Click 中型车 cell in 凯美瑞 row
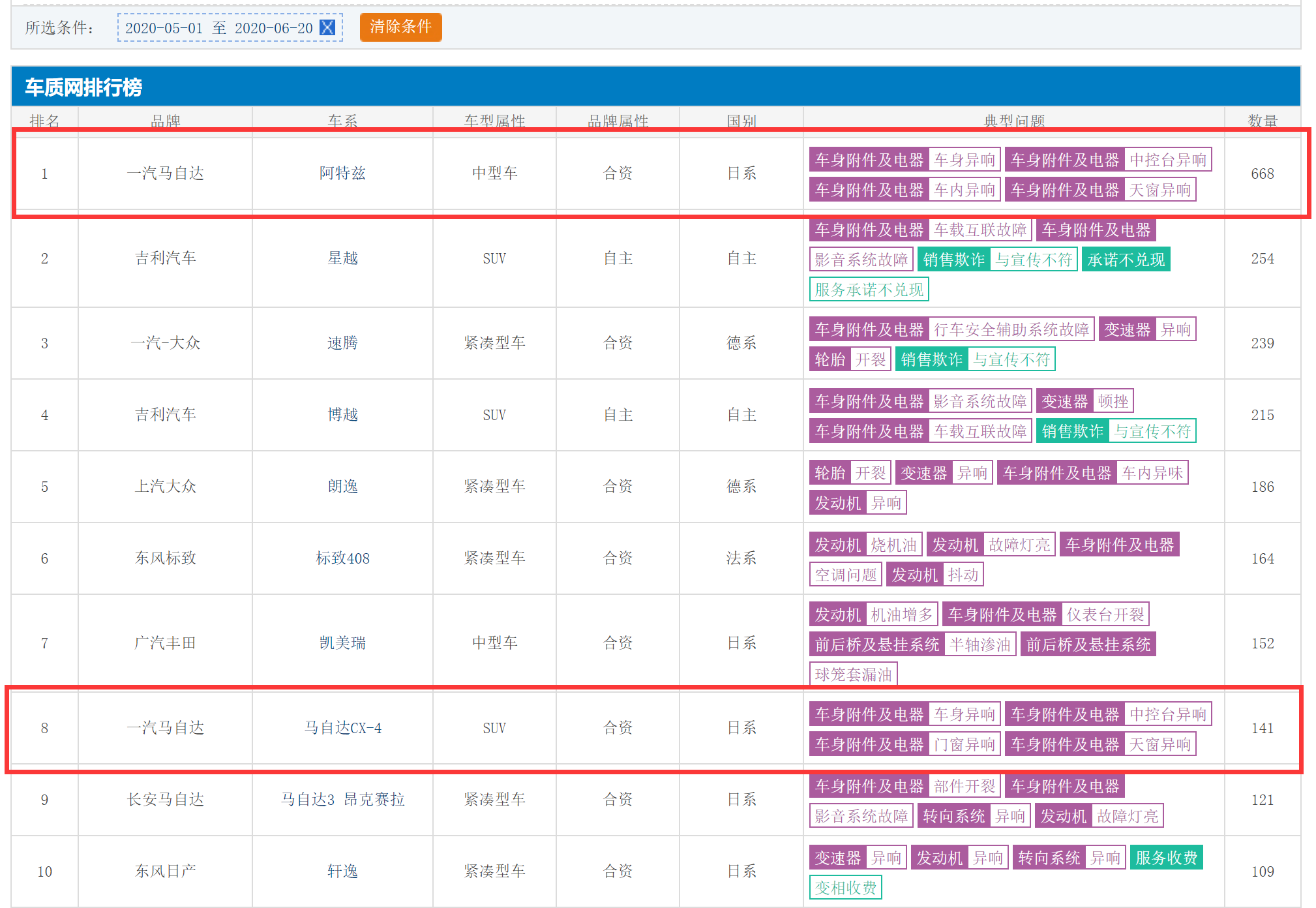The height and width of the screenshot is (908, 1316). click(x=494, y=643)
